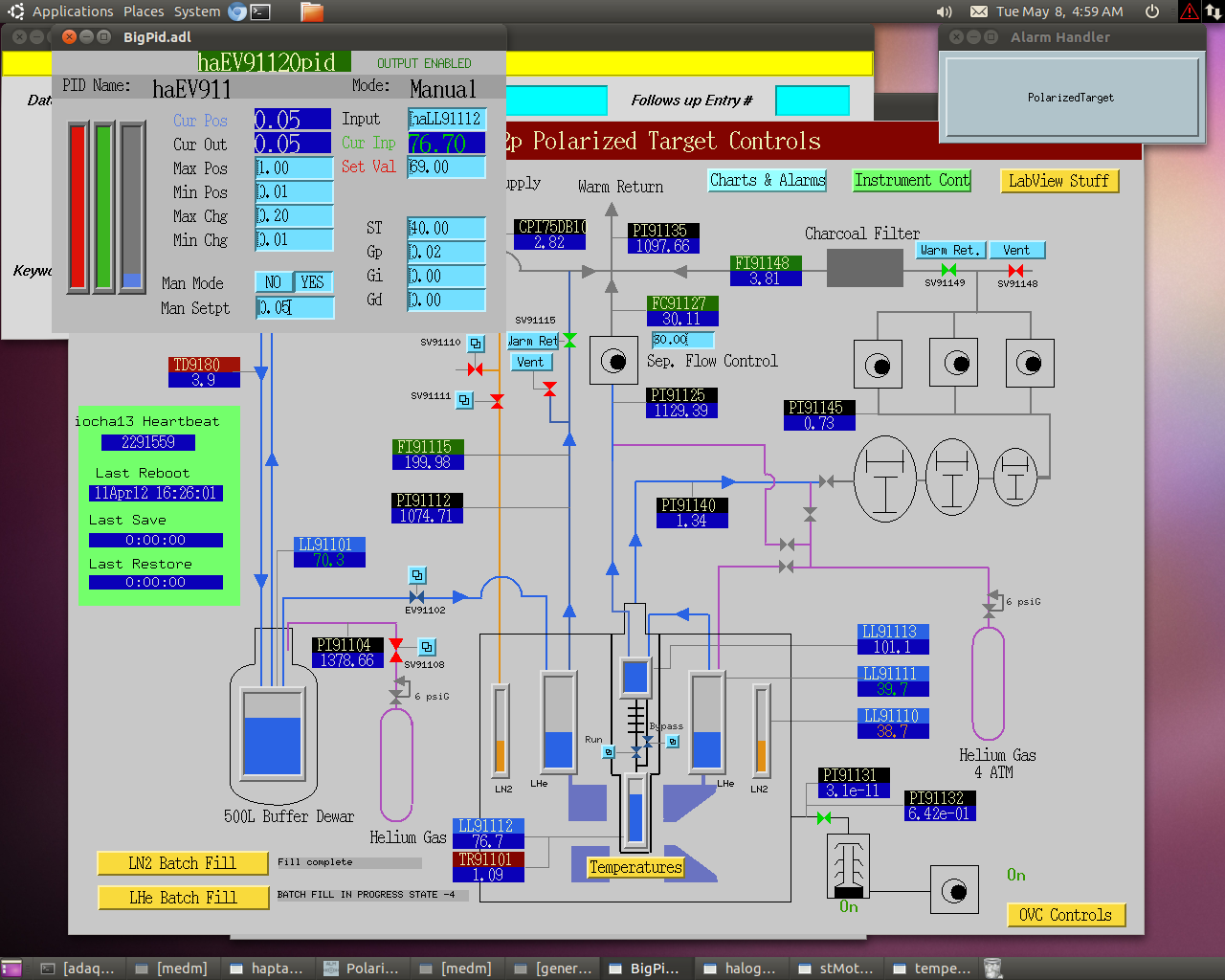Open the Places menu
This screenshot has width=1225, height=980.
[x=144, y=11]
